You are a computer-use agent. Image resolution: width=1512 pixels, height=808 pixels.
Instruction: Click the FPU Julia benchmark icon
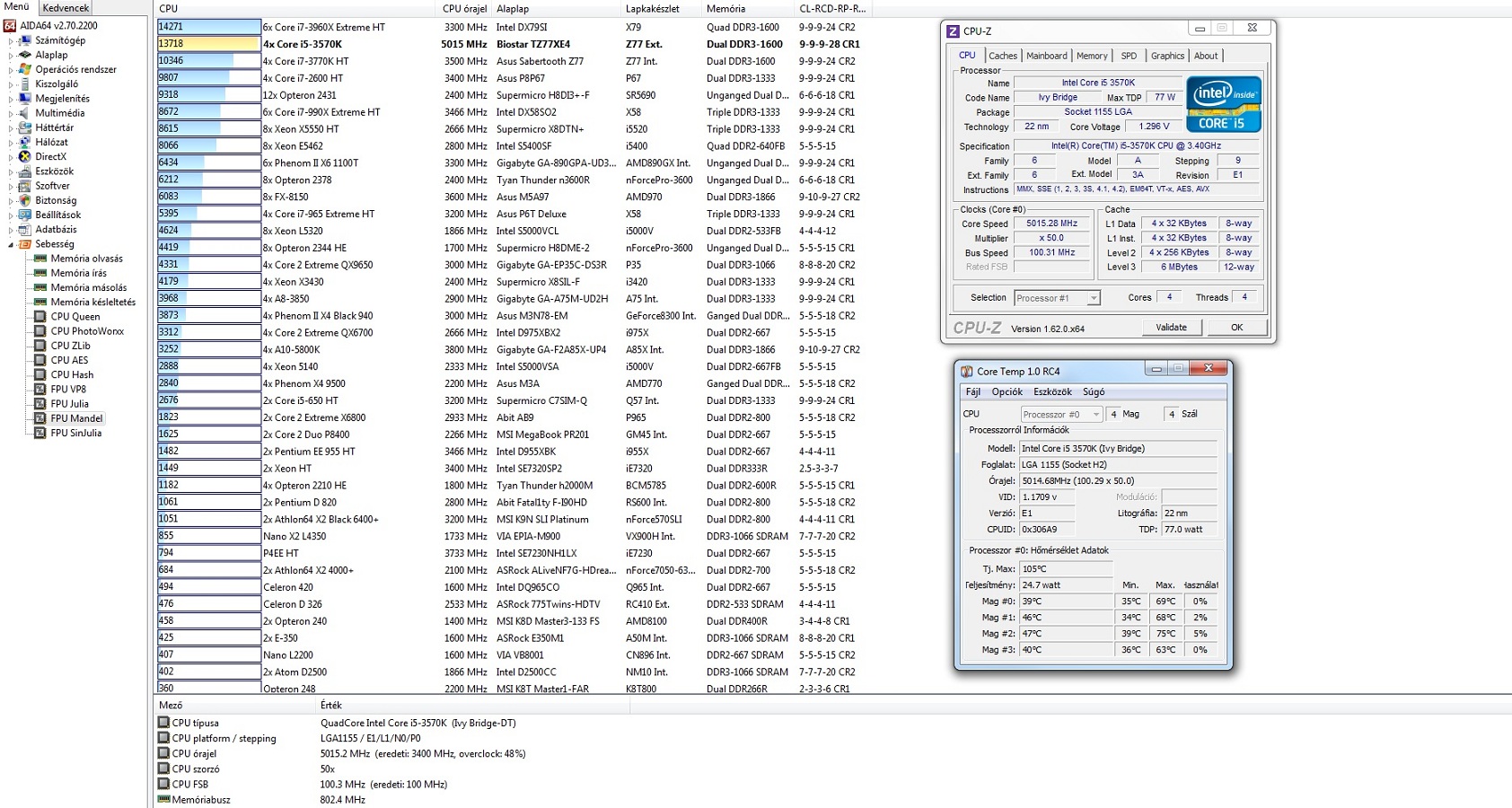[x=40, y=404]
